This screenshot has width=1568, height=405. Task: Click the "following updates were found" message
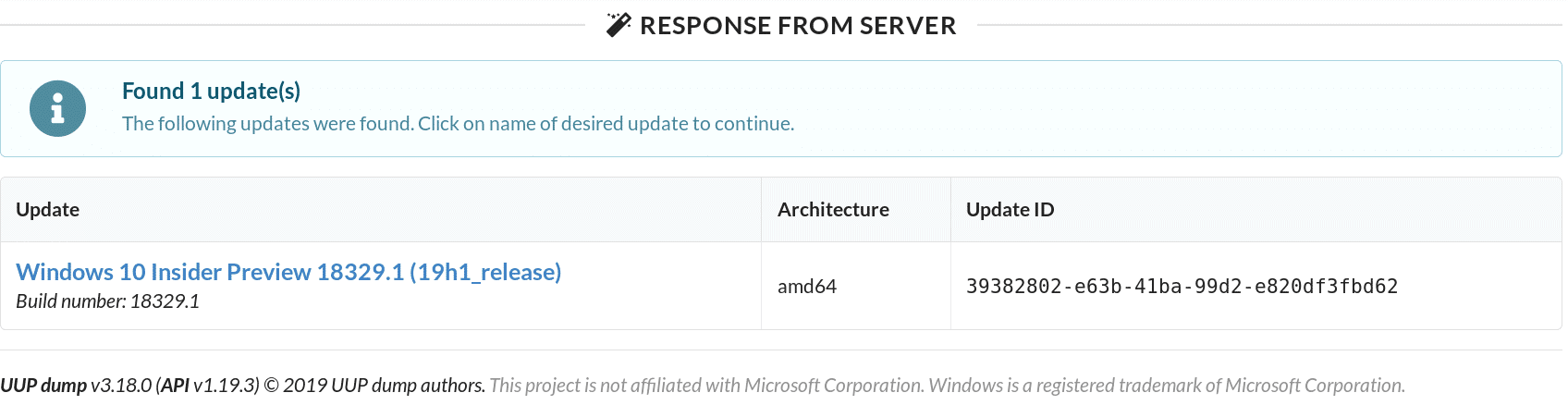pos(458,124)
